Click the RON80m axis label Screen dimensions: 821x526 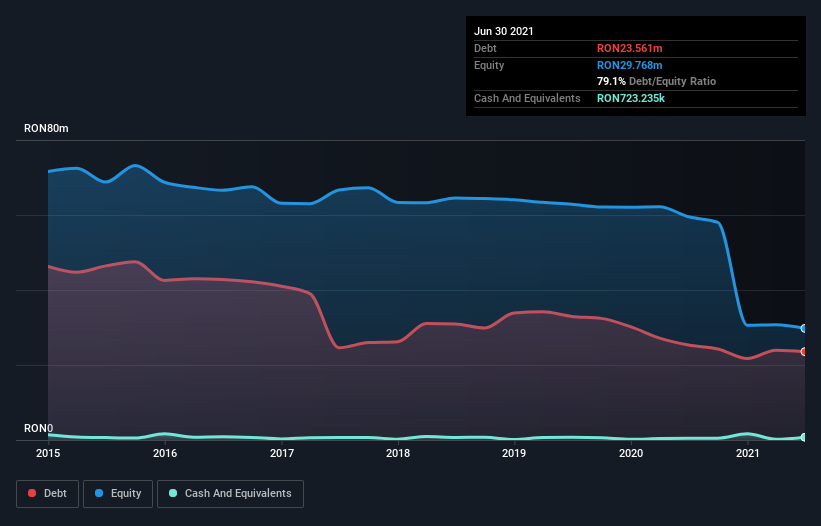[x=46, y=128]
